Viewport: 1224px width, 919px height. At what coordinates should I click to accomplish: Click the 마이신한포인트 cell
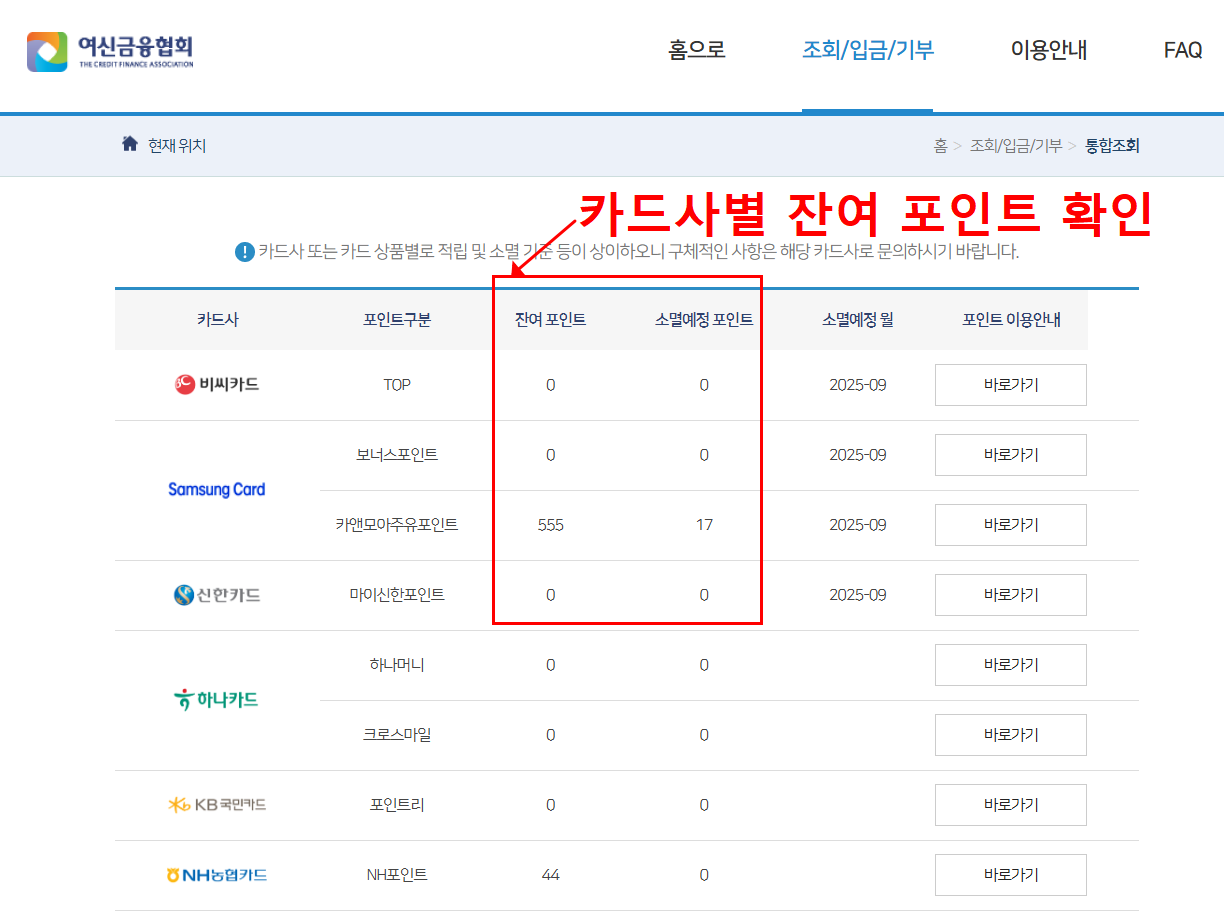[x=397, y=595]
